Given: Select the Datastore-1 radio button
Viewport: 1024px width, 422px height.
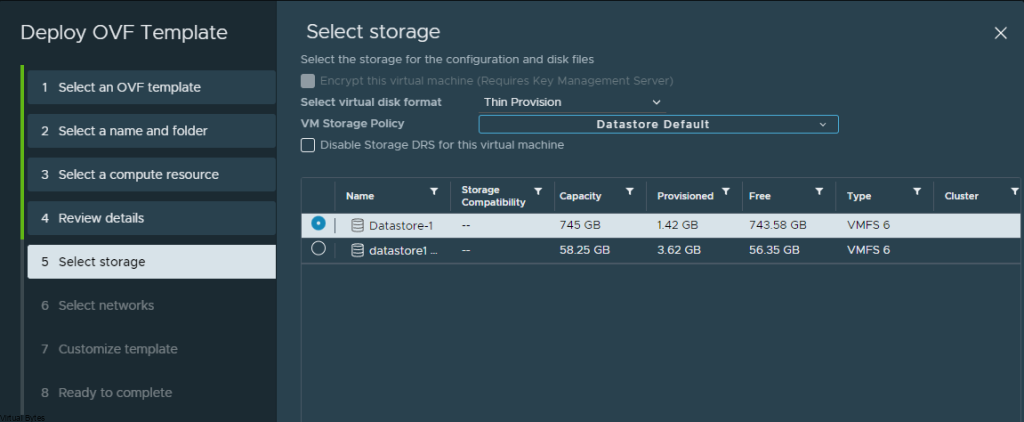Looking at the screenshot, I should click(x=318, y=224).
